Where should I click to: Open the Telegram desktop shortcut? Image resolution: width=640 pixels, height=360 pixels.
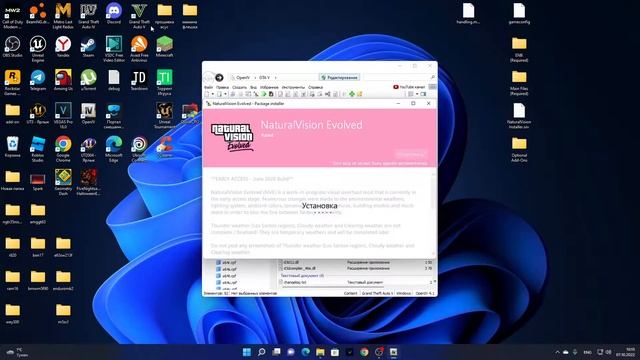coord(38,80)
